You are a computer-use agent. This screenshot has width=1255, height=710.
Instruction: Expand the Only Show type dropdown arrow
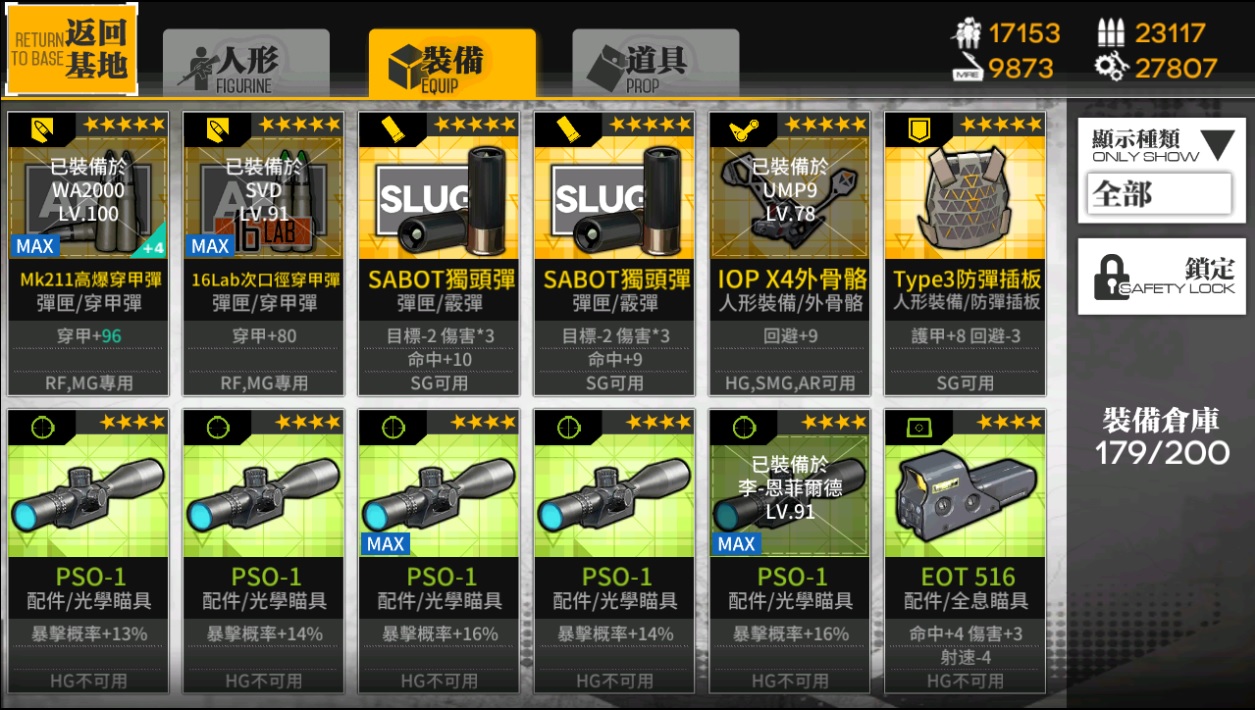tap(1218, 146)
